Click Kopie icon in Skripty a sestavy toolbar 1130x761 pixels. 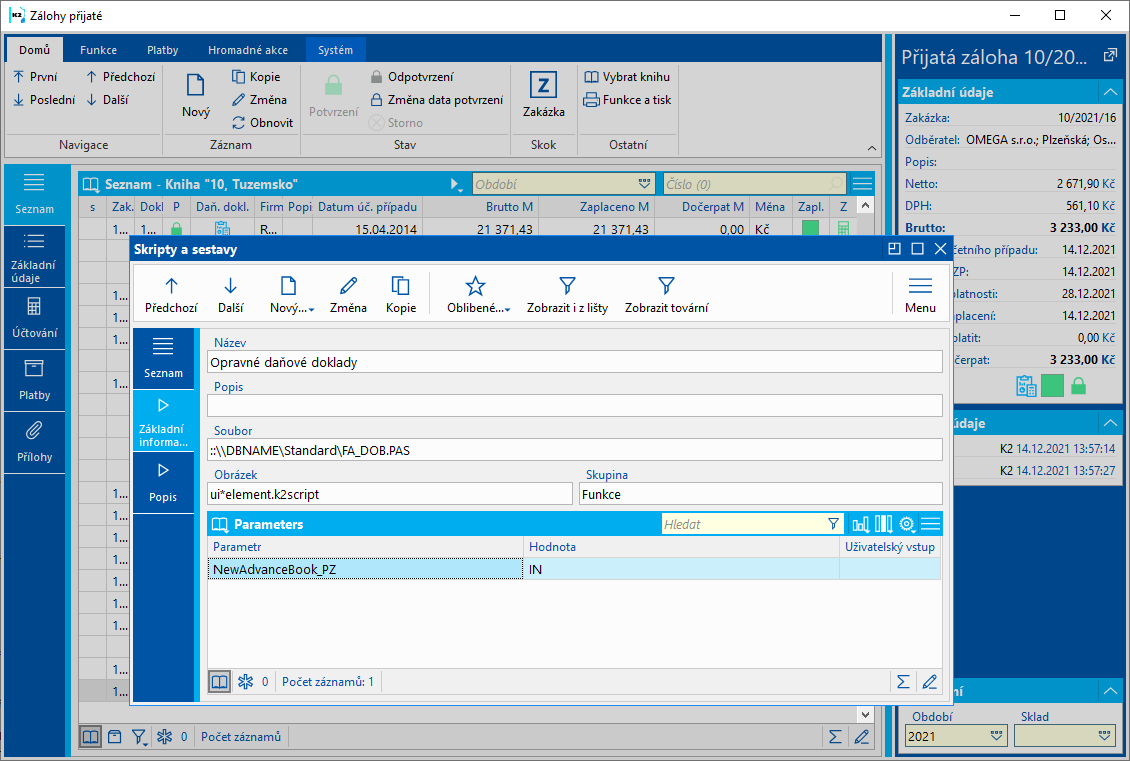tap(401, 295)
